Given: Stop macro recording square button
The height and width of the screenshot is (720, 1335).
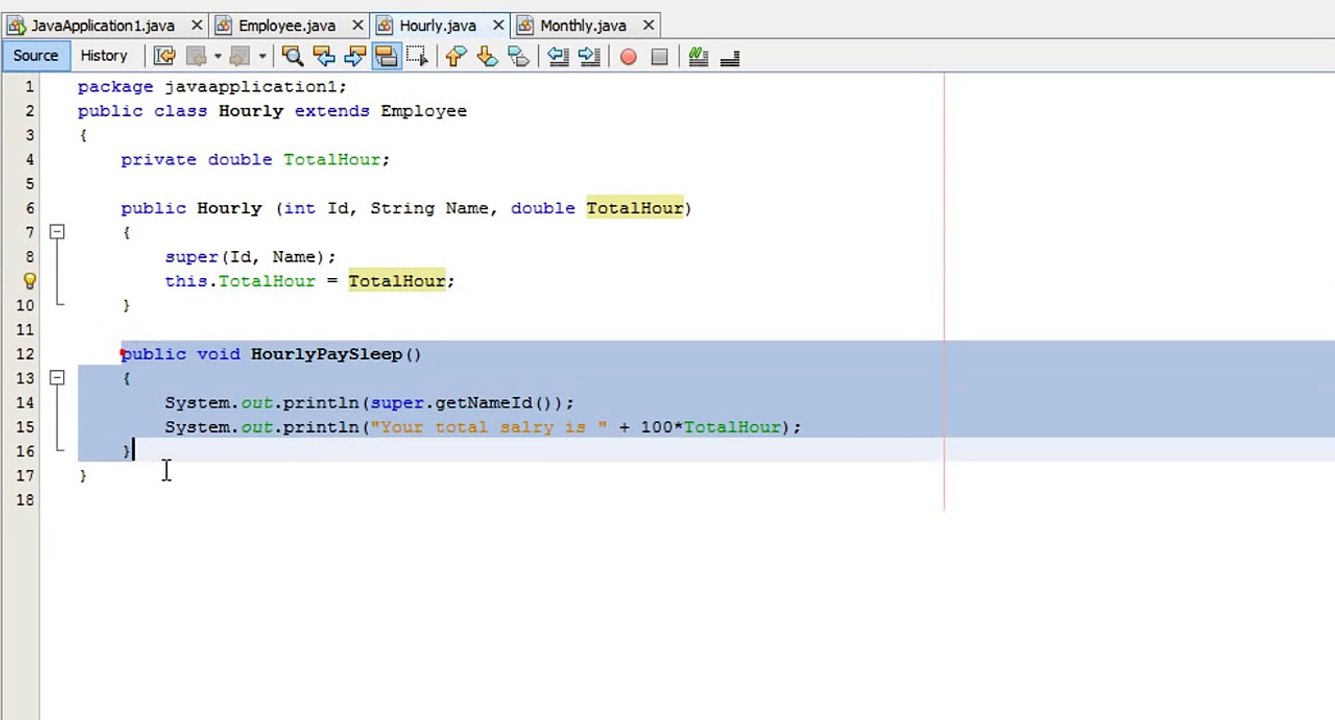Looking at the screenshot, I should (659, 57).
